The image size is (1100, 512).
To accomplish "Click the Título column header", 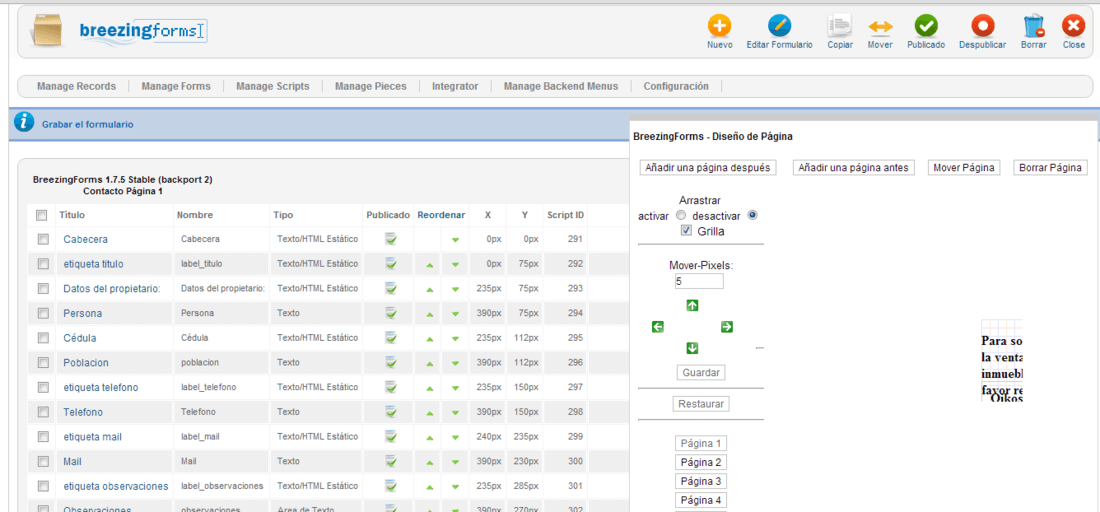I will (72, 215).
